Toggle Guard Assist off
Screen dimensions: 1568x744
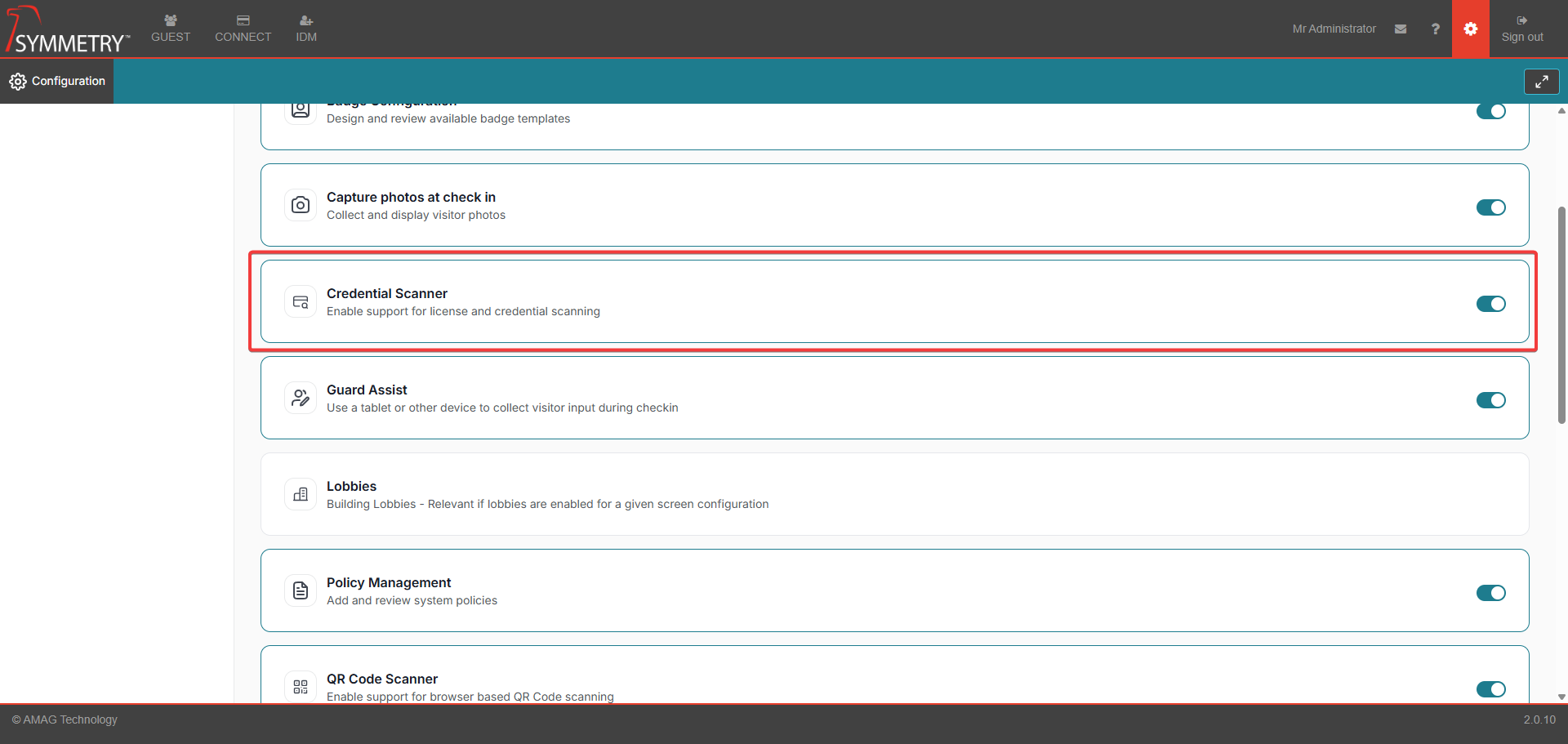pos(1490,400)
